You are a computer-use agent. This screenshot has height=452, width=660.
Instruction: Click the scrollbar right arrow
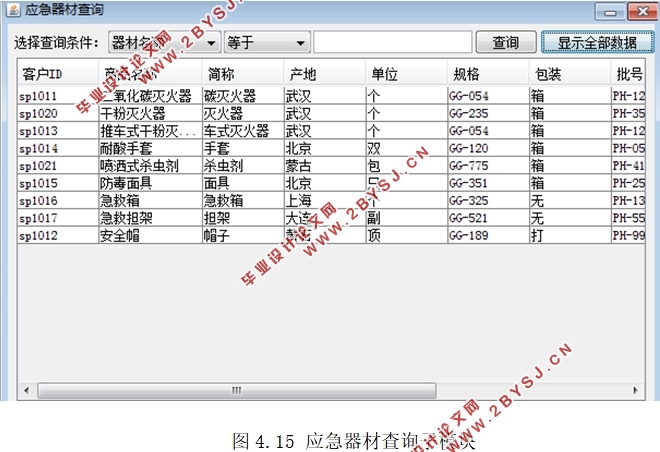635,391
